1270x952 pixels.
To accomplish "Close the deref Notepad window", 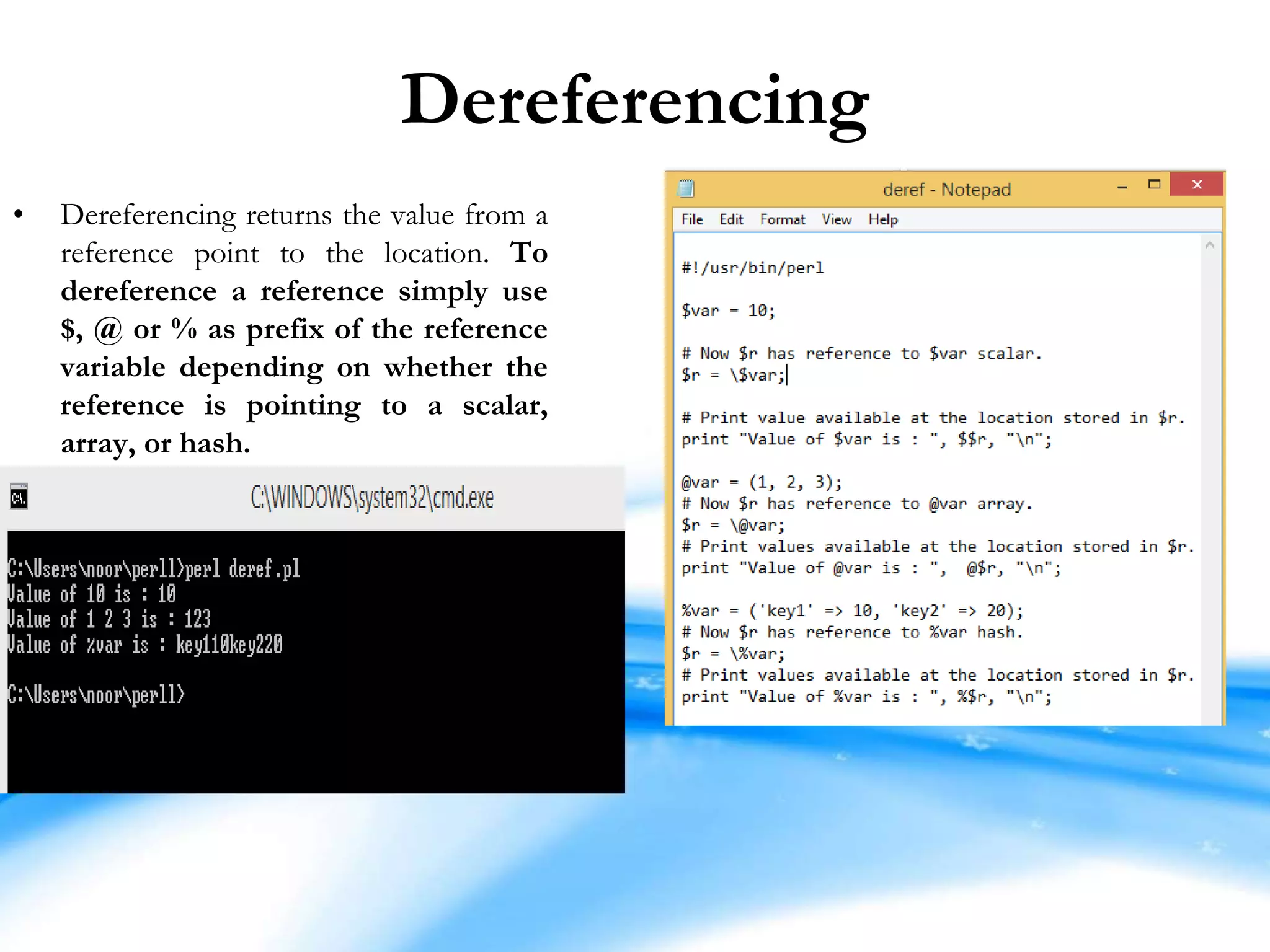I will point(1197,185).
